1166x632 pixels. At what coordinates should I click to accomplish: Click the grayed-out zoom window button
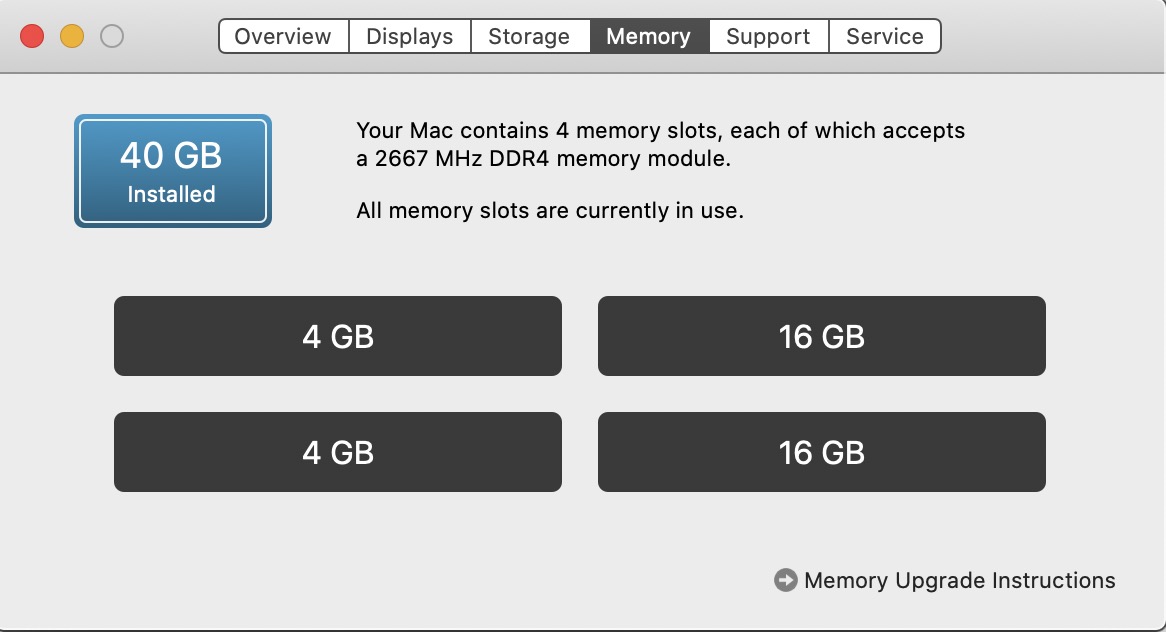112,37
